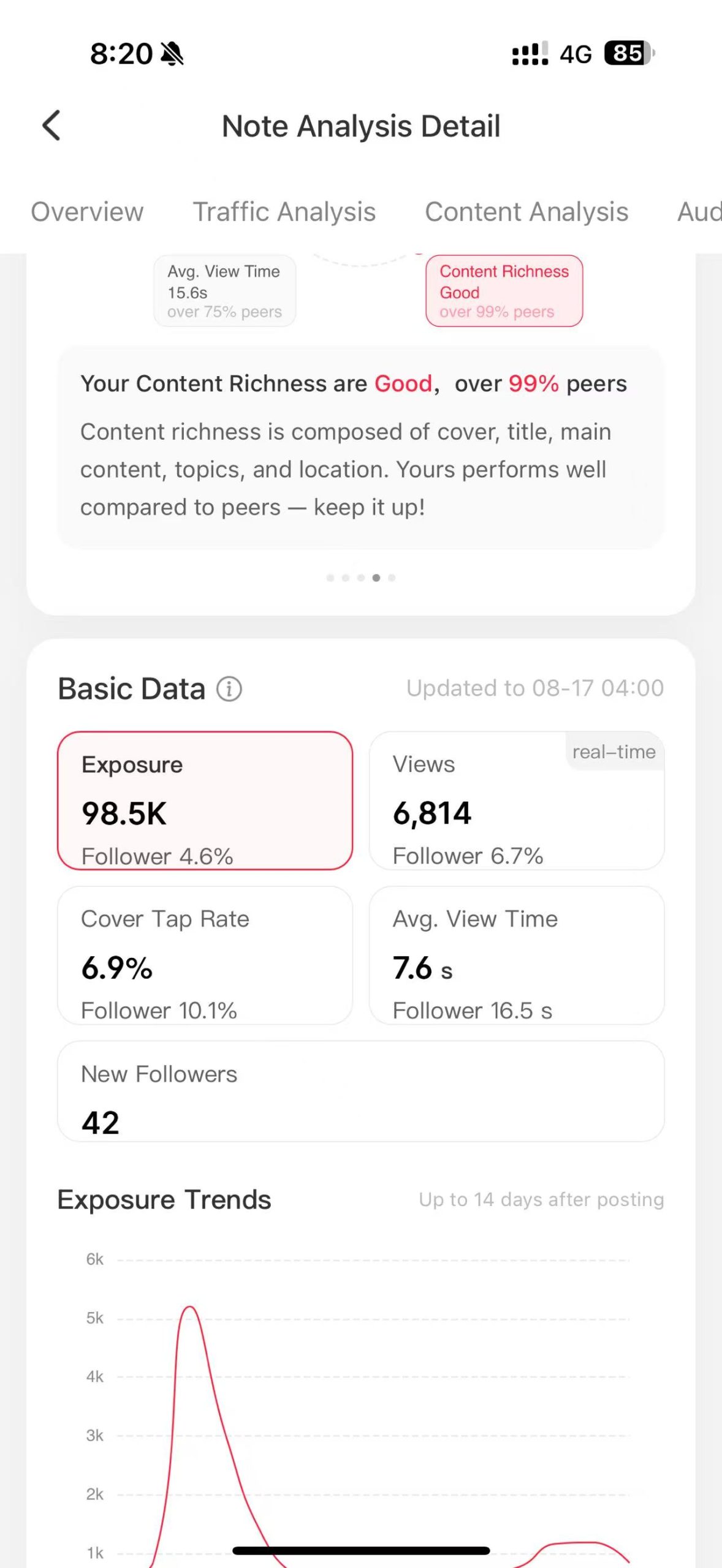The width and height of the screenshot is (722, 1568).
Task: Select the Avg. View Time metric card
Action: click(x=516, y=955)
